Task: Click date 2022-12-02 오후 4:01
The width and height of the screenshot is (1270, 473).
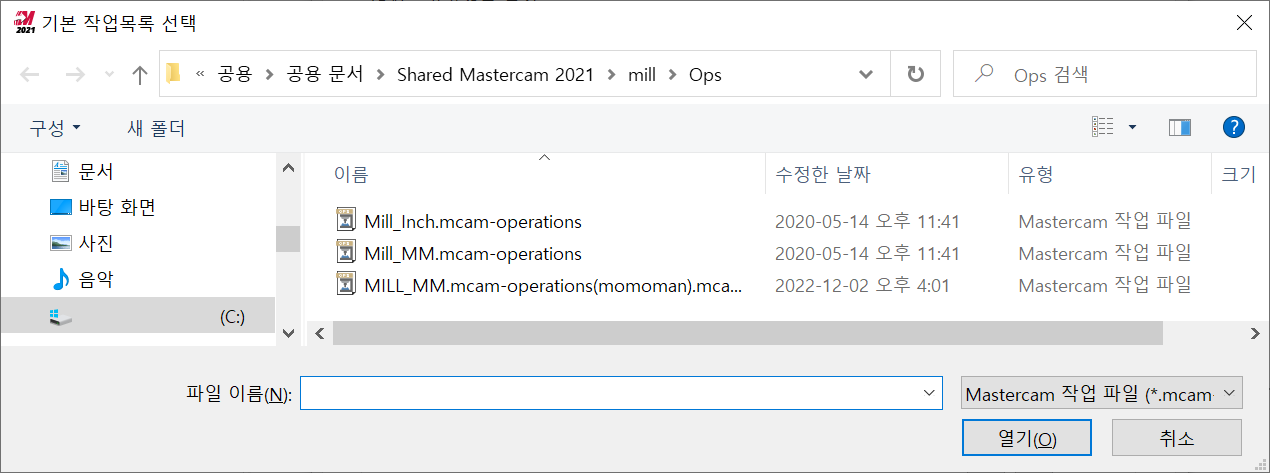Action: pos(862,286)
